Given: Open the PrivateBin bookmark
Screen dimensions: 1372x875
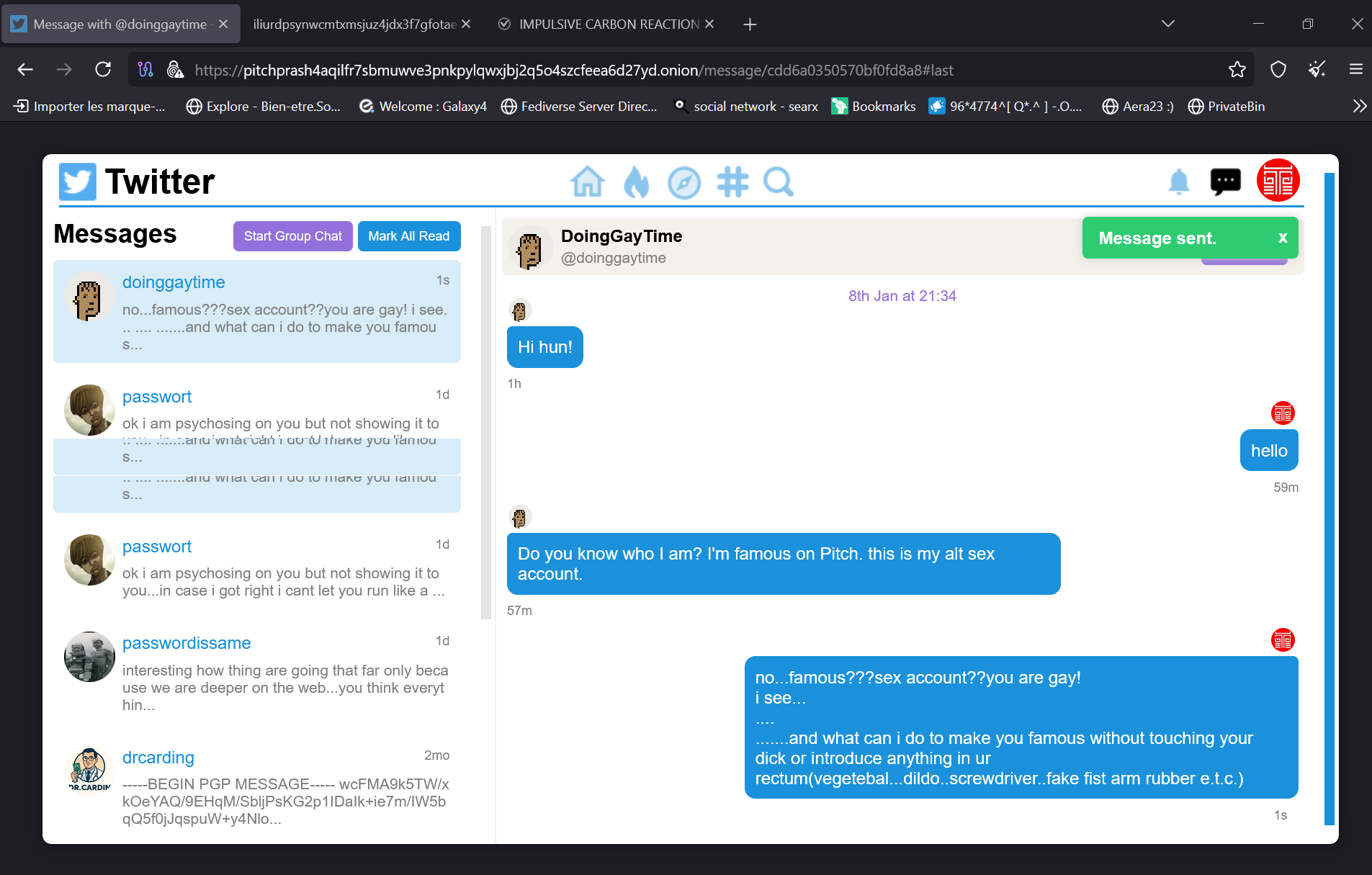Looking at the screenshot, I should point(1227,107).
